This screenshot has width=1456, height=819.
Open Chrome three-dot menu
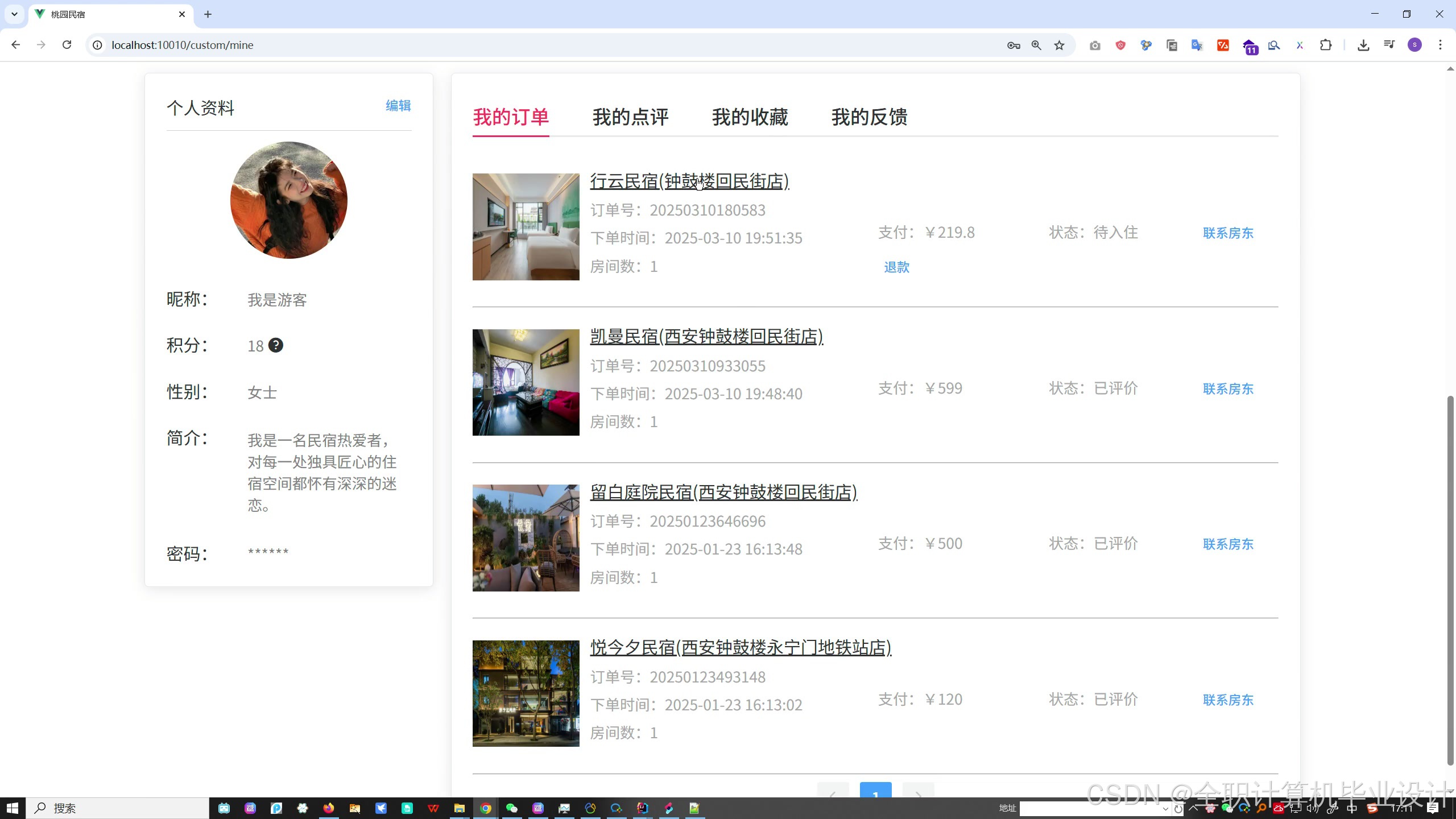[x=1440, y=45]
